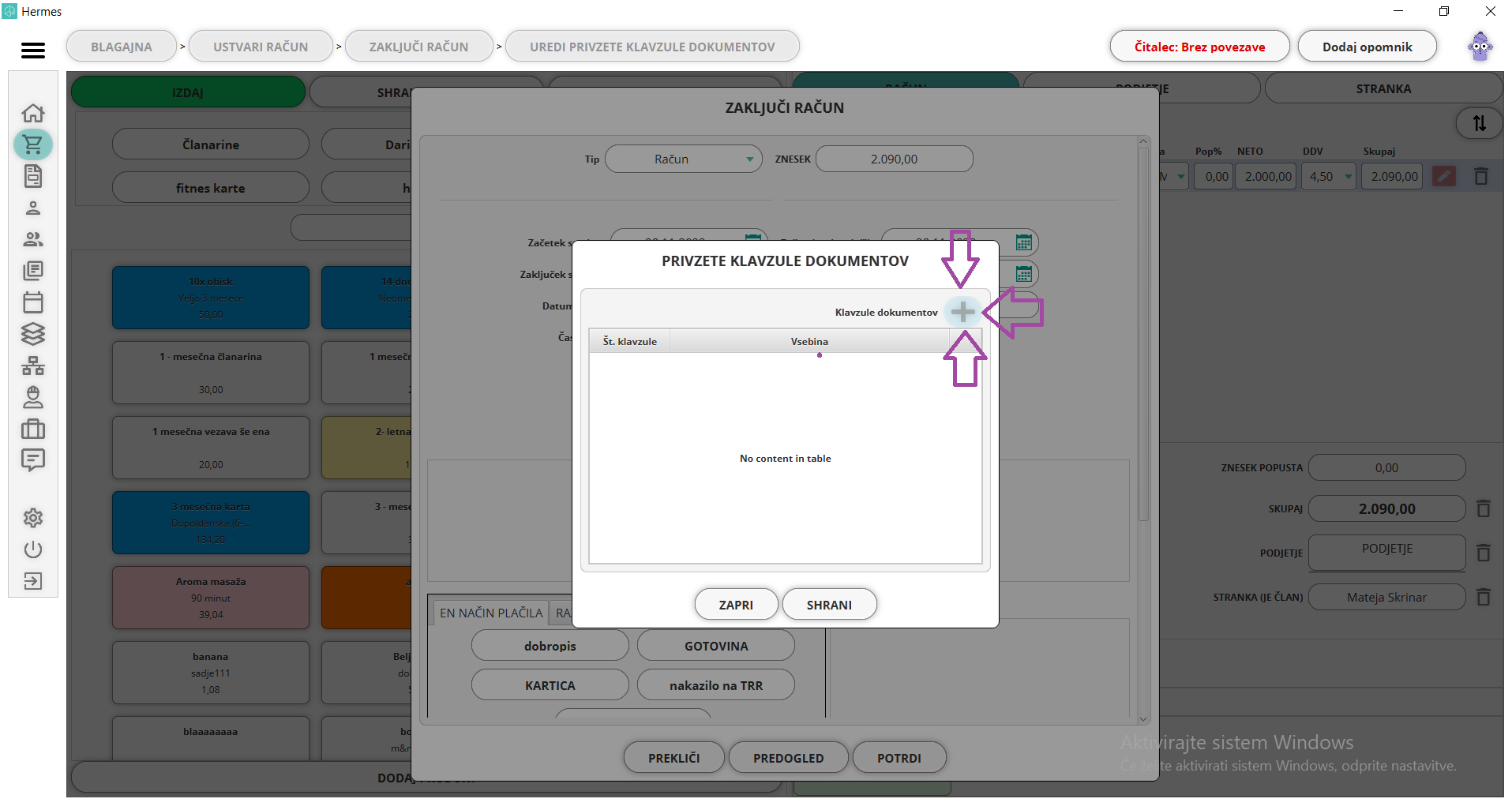The height and width of the screenshot is (810, 1512).
Task: Clear STRANKA with its trash icon
Action: point(1484,597)
